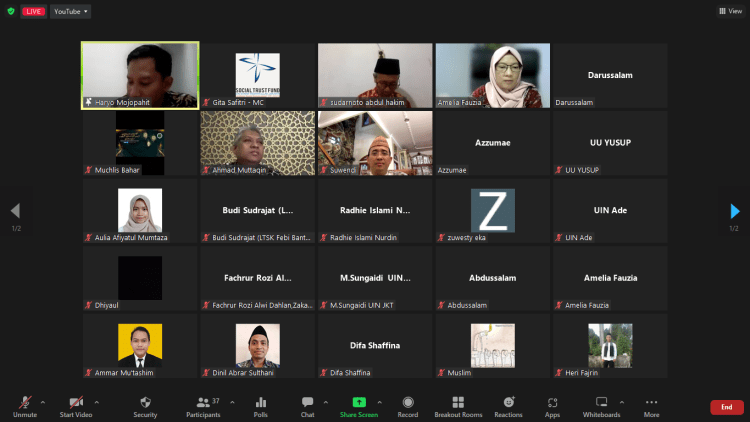
Task: Select zuwesty eka's Z avatar tile
Action: pos(493,211)
